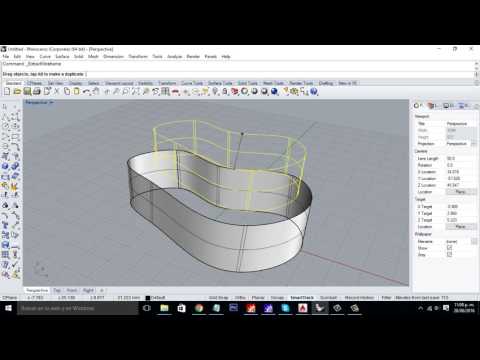Click the command prompt input line
The width and height of the screenshot is (480, 360).
pos(238,74)
